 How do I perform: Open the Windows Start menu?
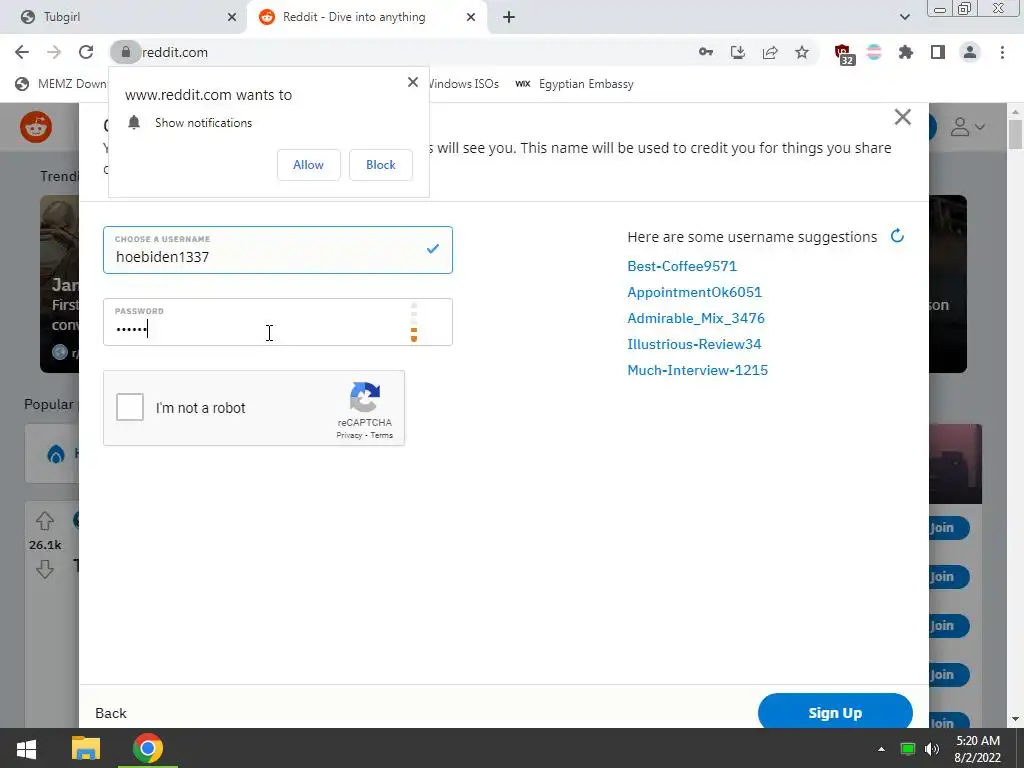pos(26,748)
